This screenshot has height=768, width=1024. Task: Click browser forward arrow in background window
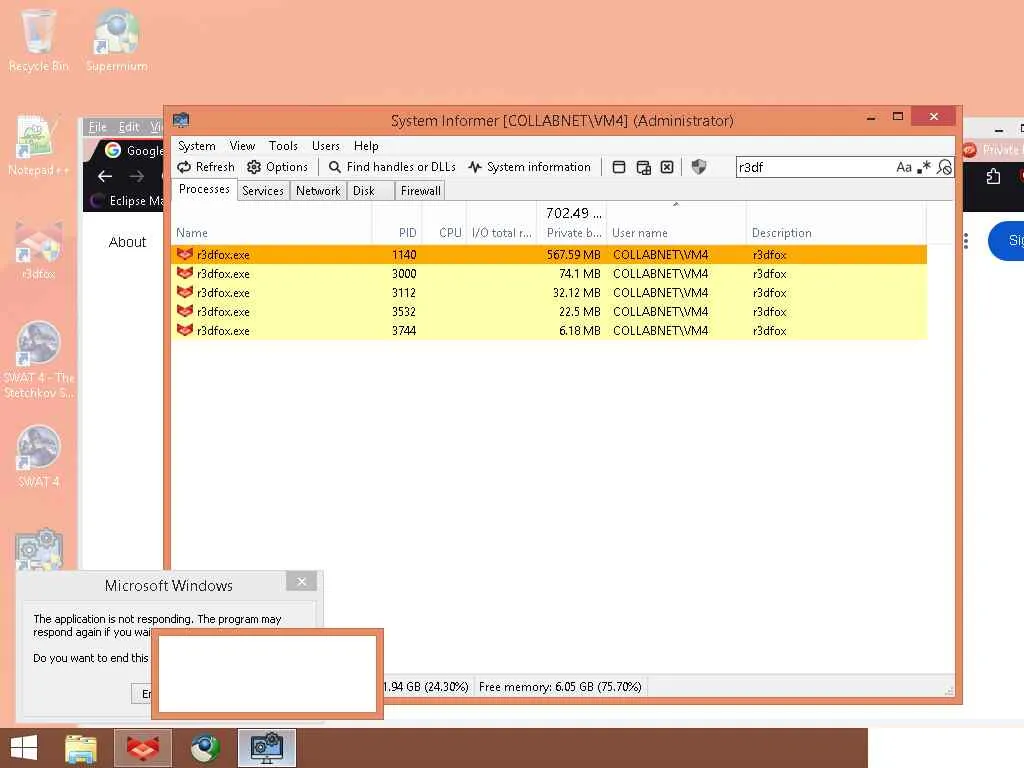coord(136,176)
